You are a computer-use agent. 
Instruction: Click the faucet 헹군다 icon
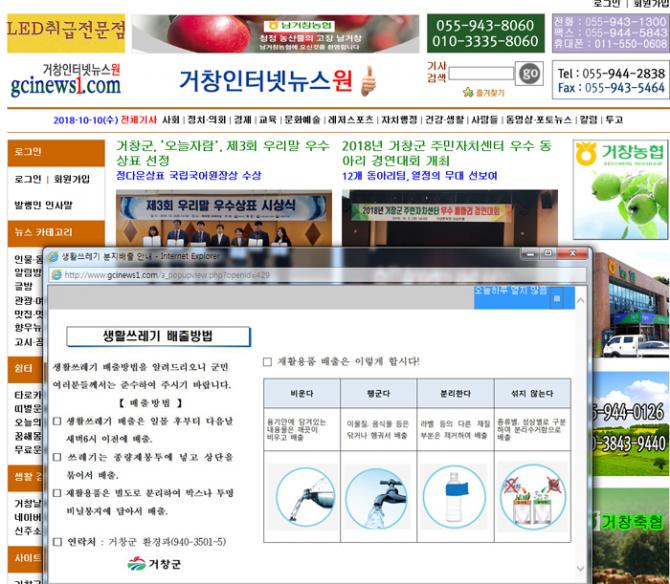[377, 497]
